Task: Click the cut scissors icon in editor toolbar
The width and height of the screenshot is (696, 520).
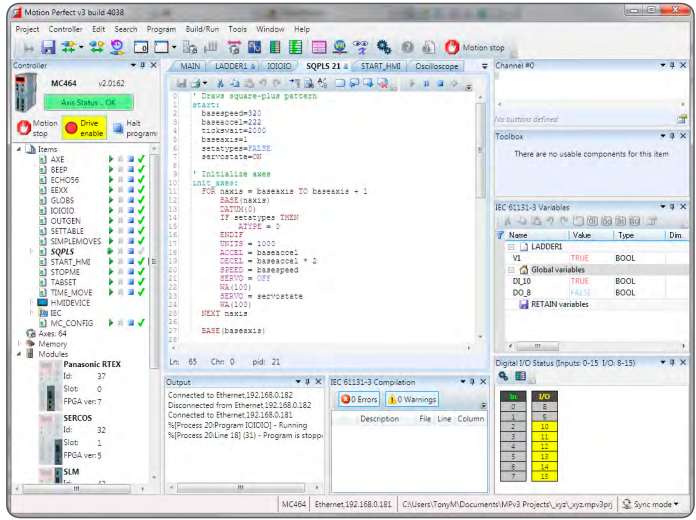Action: tap(220, 83)
